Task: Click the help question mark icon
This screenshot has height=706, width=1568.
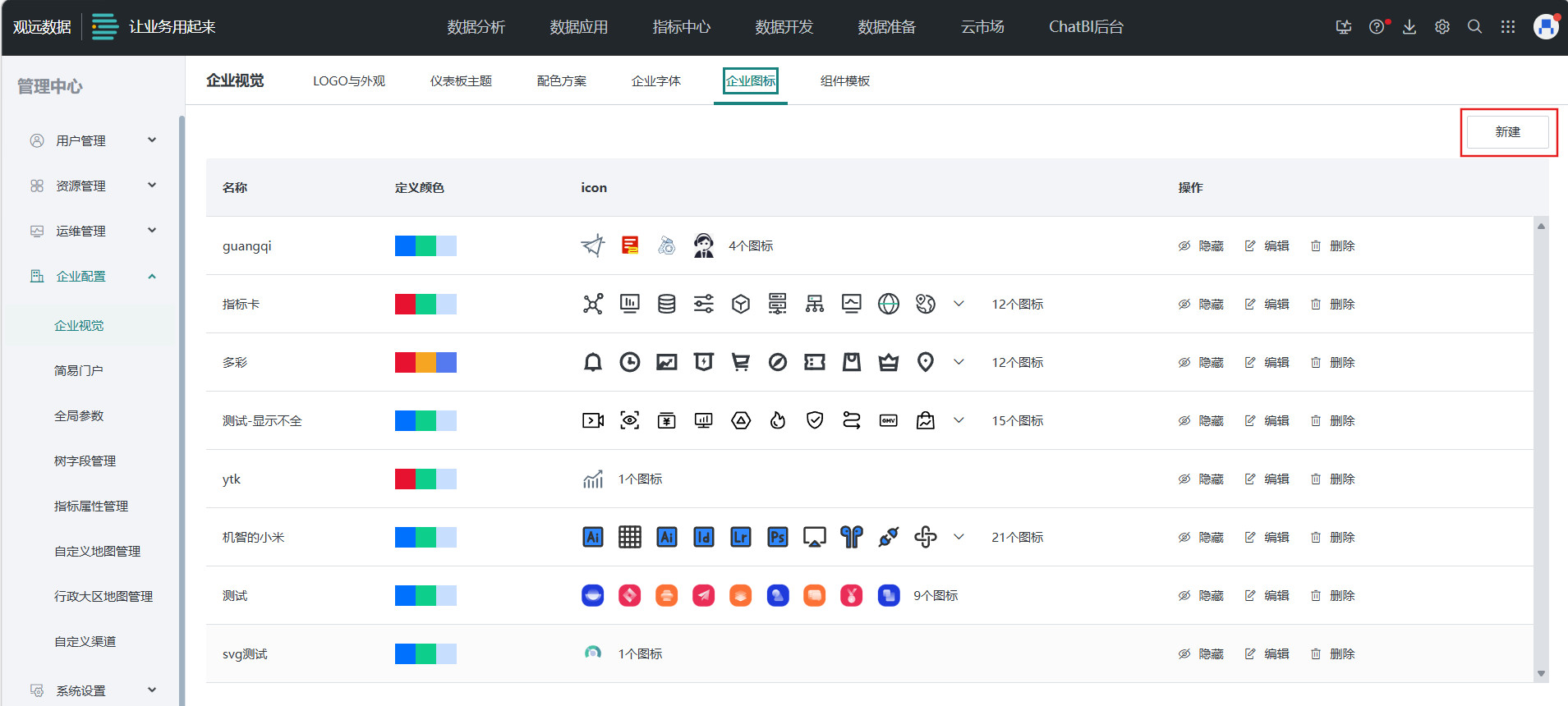Action: click(x=1377, y=27)
